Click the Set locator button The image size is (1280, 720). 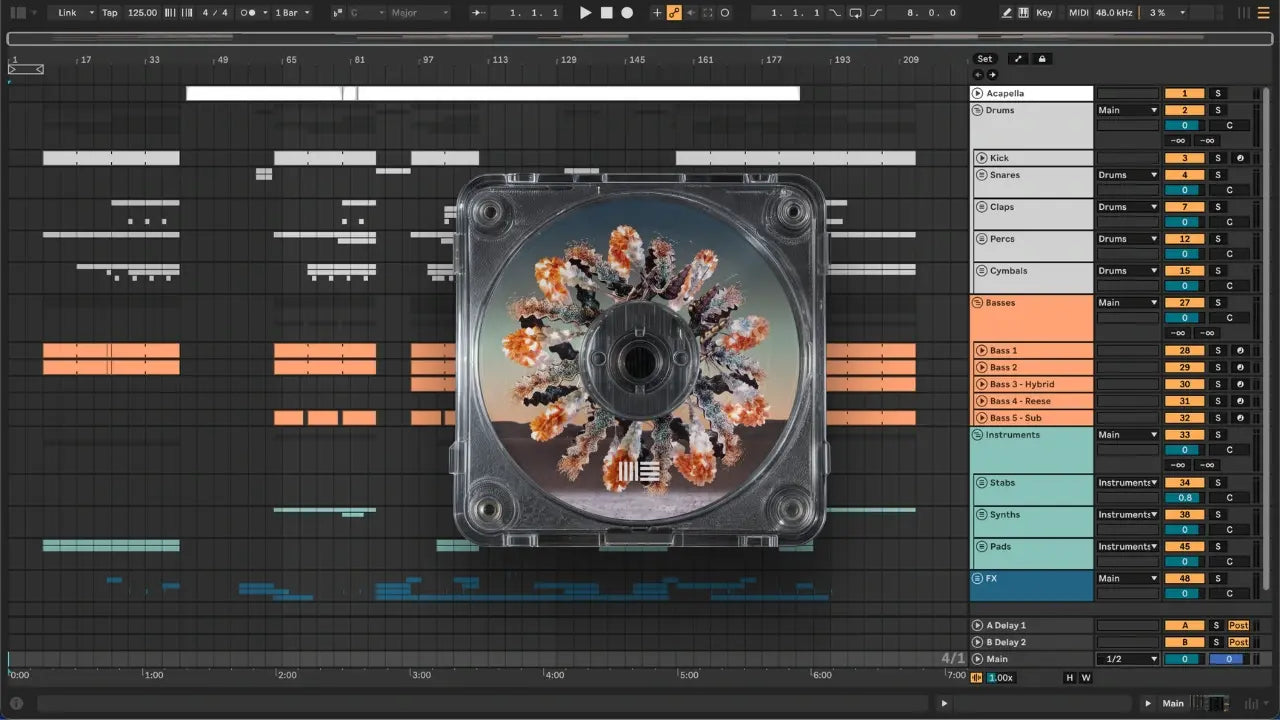[985, 59]
